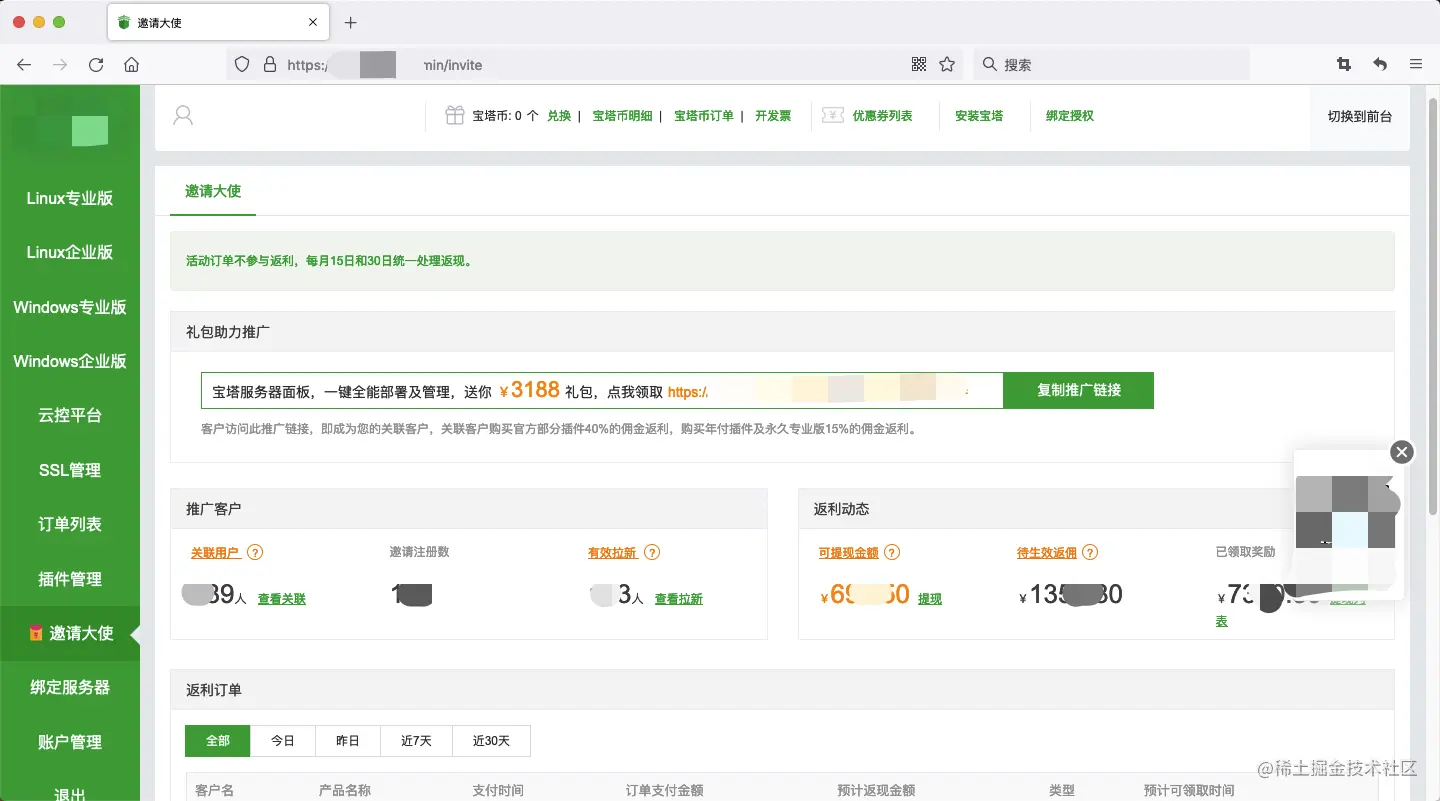Click the screenshot crop icon in browser toolbar
Viewport: 1440px width, 801px height.
click(x=1343, y=64)
